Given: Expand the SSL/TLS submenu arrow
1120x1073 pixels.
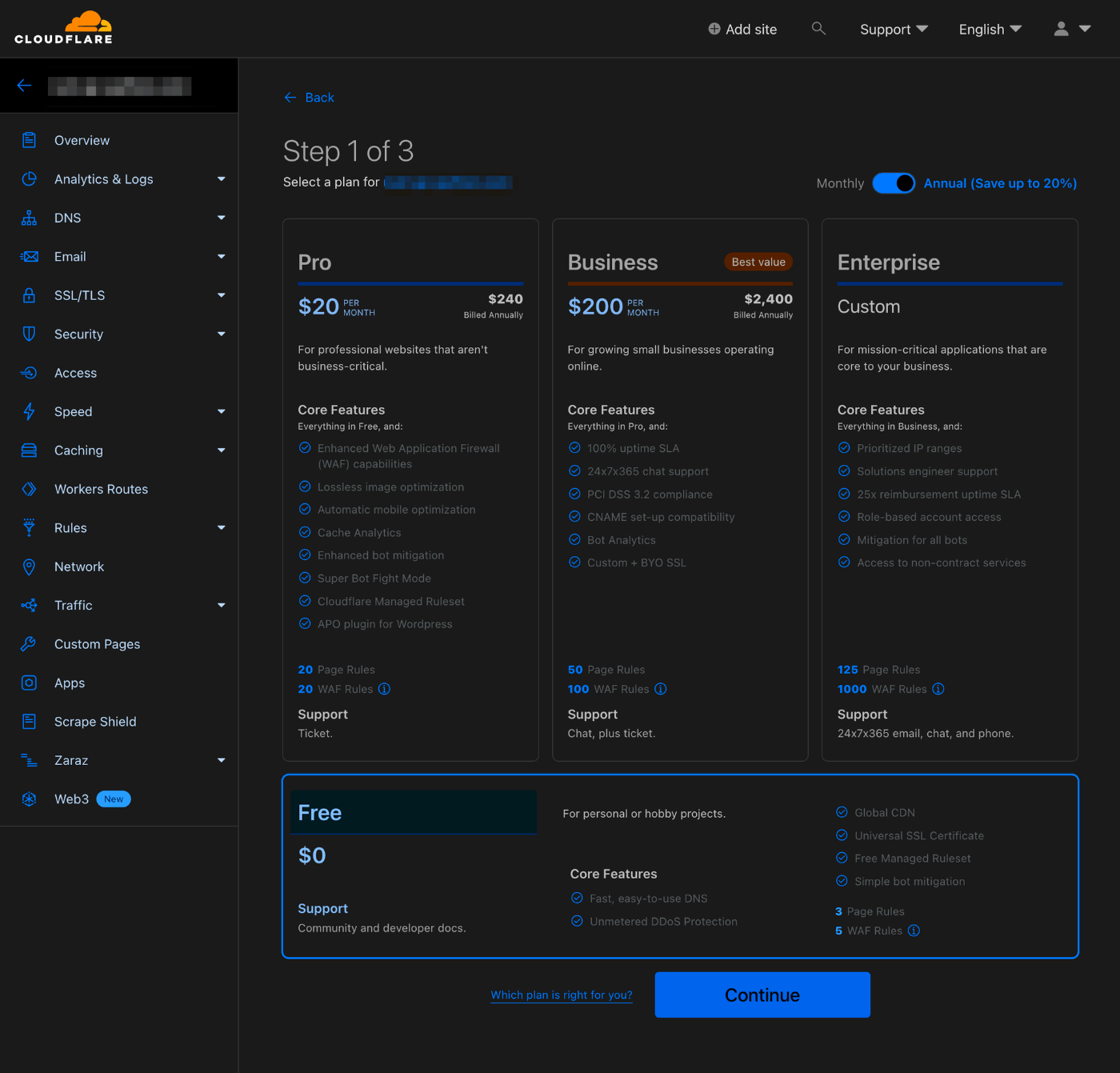Looking at the screenshot, I should 222,295.
